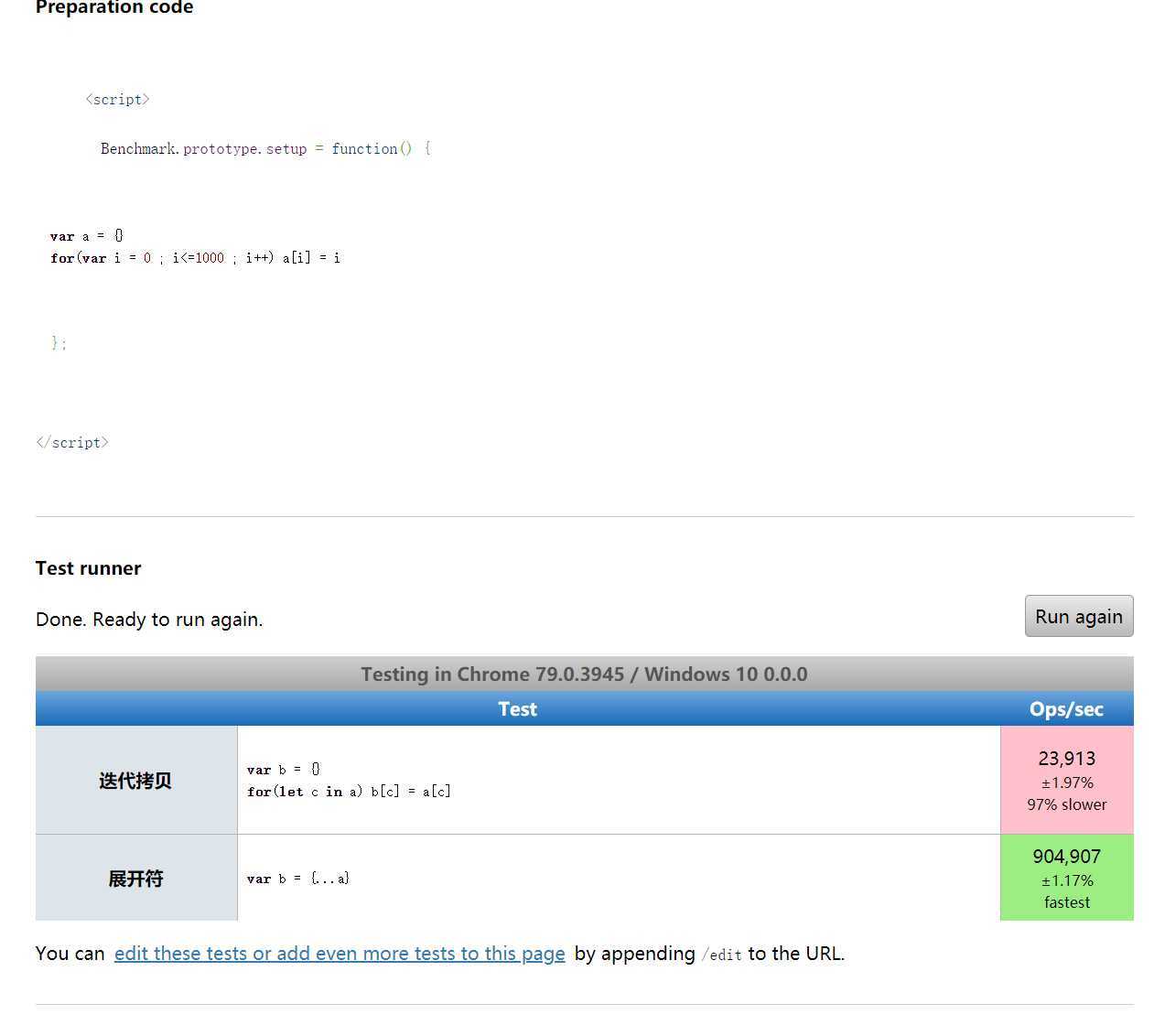Click the Run again button

tap(1079, 616)
